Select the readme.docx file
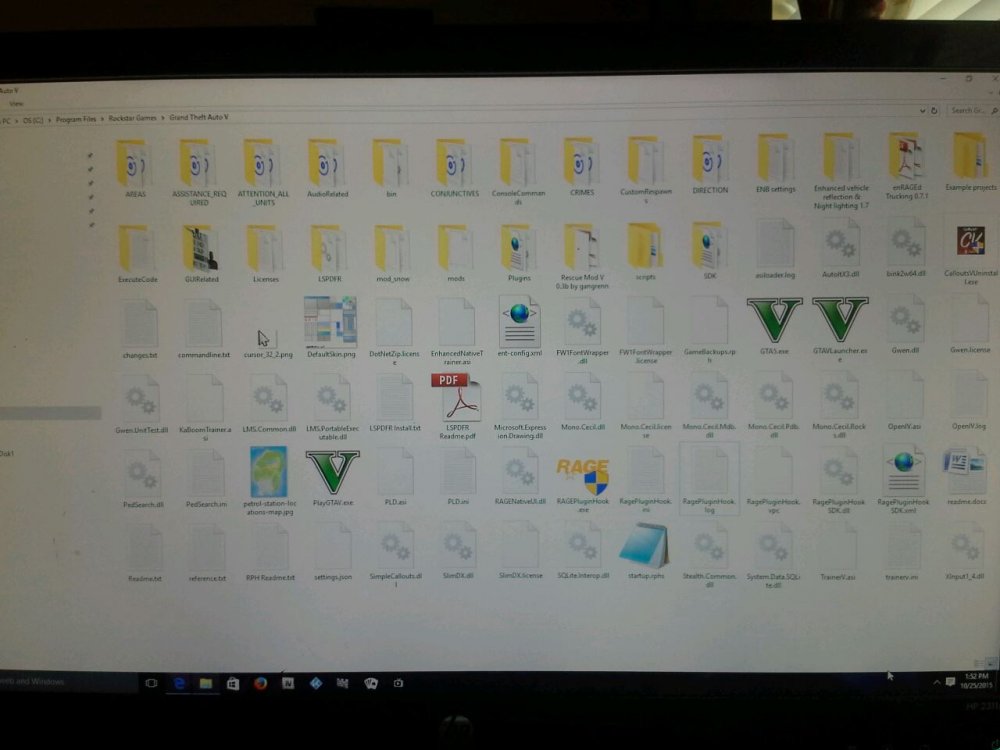 click(966, 477)
